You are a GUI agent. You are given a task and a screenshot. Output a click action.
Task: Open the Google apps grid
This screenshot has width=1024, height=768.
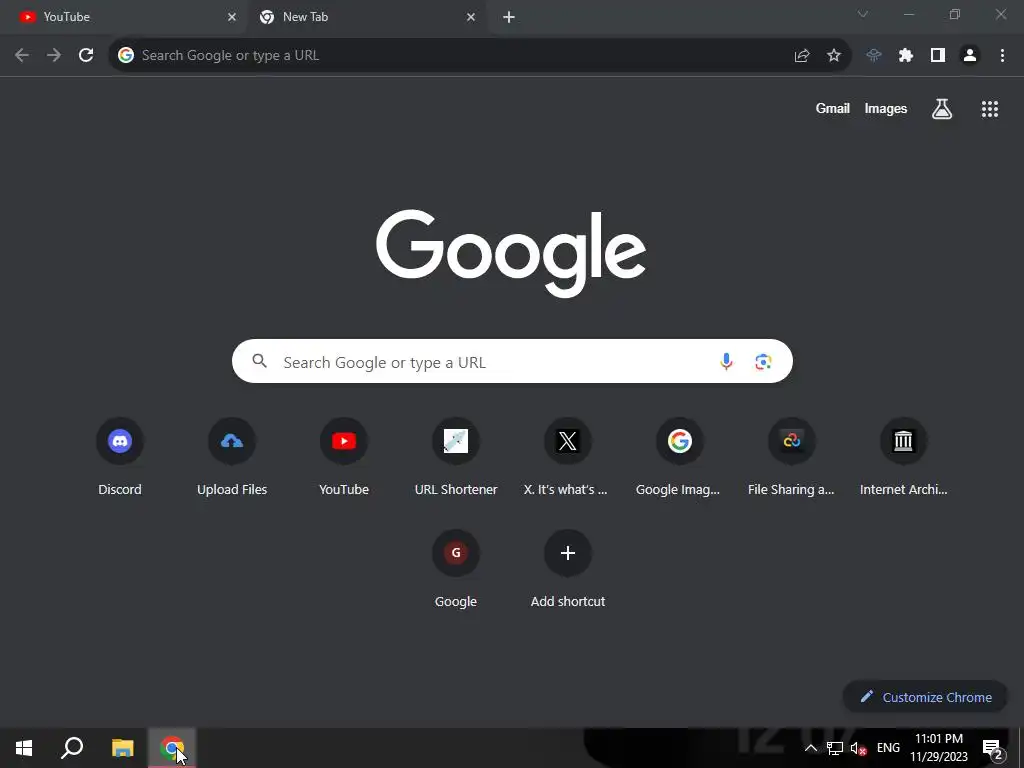pyautogui.click(x=990, y=109)
